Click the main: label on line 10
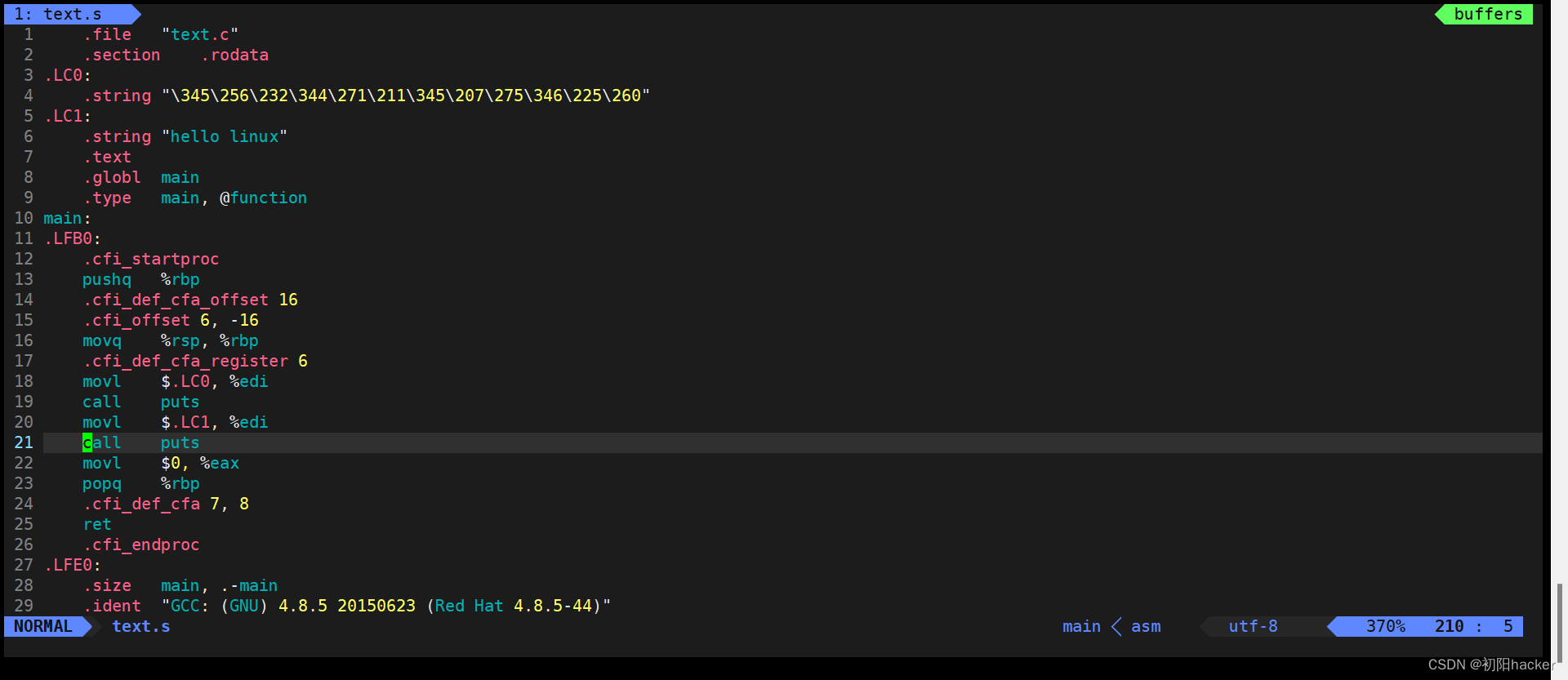1568x680 pixels. click(68, 218)
